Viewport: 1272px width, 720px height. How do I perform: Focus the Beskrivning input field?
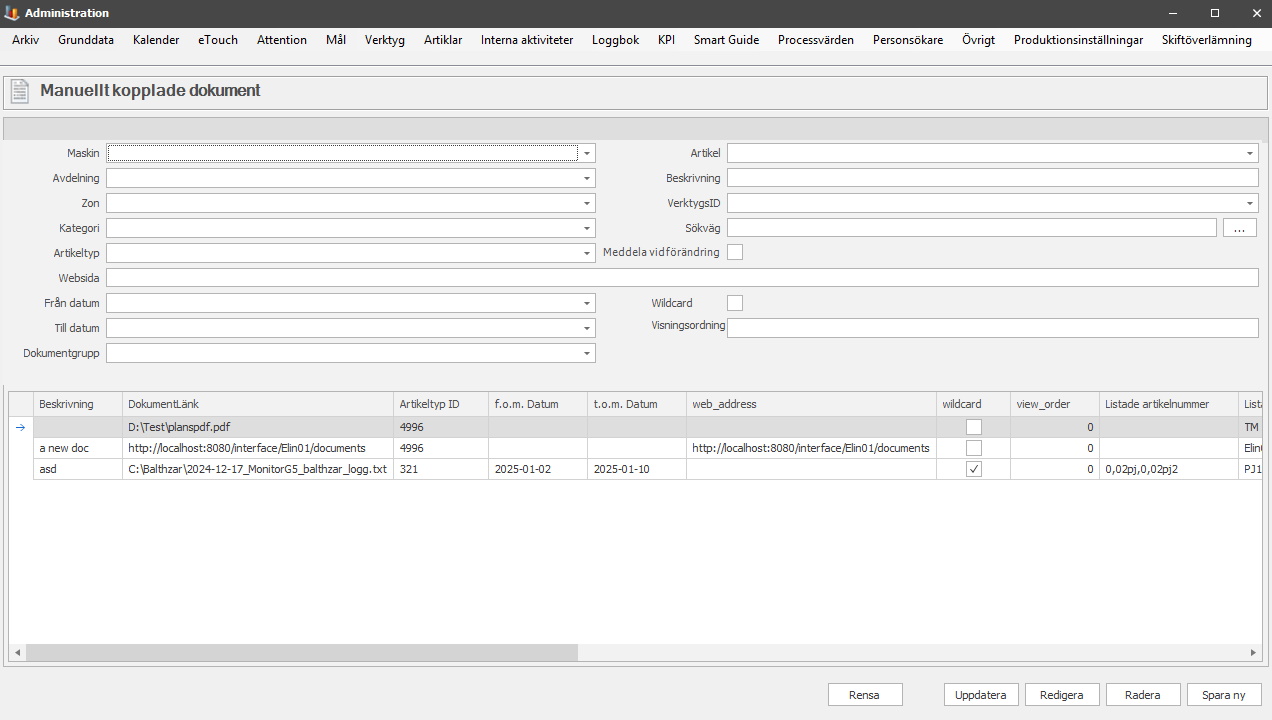[992, 178]
